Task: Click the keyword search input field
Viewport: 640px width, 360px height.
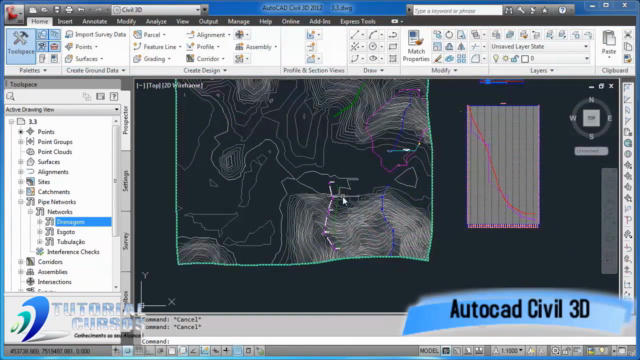Action: (x=457, y=11)
